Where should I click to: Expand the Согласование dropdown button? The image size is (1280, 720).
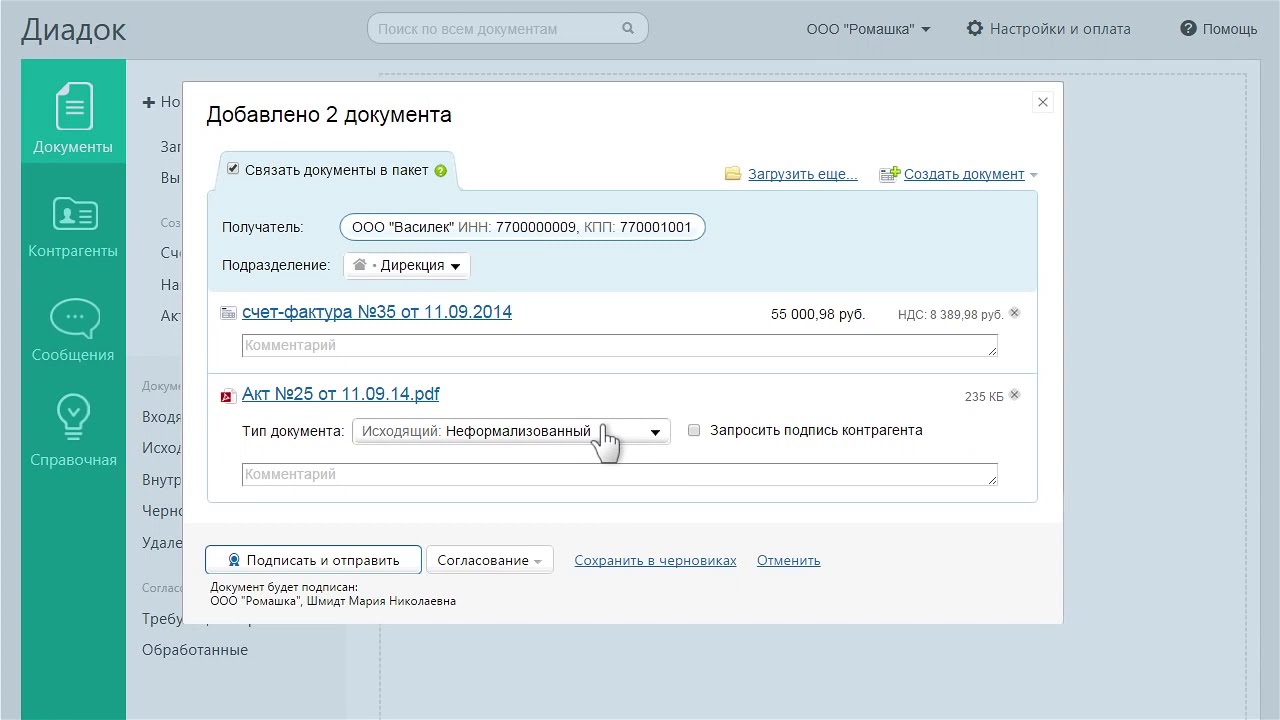tap(489, 560)
